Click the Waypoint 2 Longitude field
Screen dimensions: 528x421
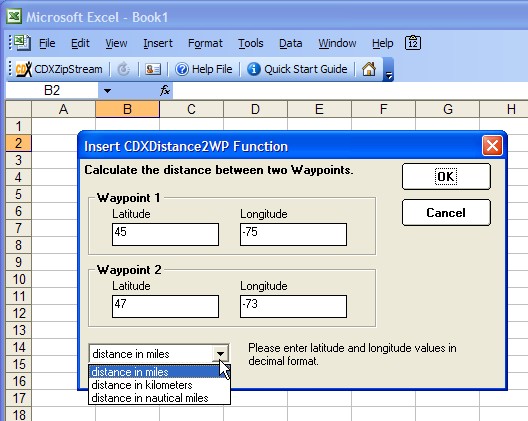click(293, 306)
